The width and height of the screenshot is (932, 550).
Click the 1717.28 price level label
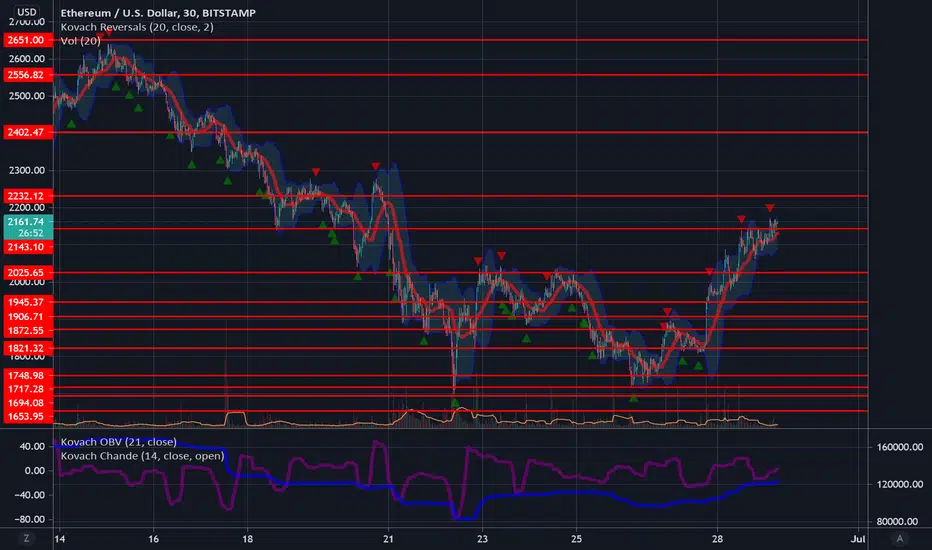click(x=28, y=389)
